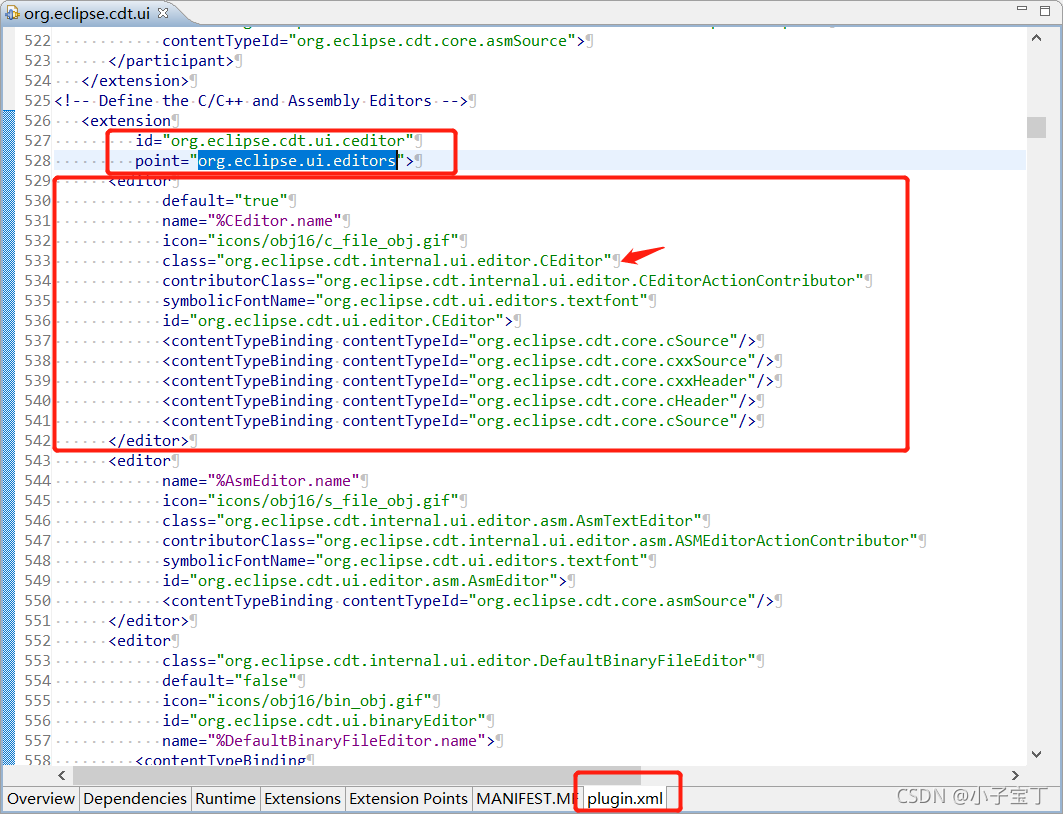Click the selected text org.eclipse.ui.editors

[297, 161]
